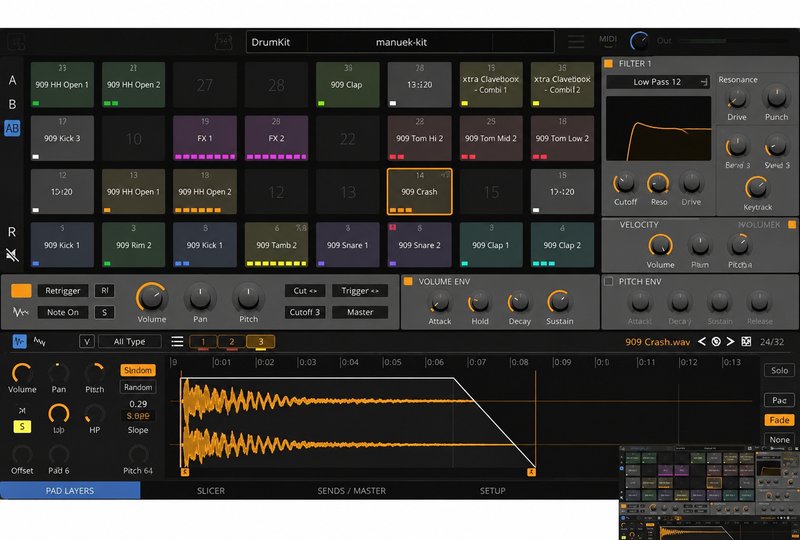Click the 909 Crash.wav sample name
This screenshot has width=800, height=540.
(x=658, y=341)
